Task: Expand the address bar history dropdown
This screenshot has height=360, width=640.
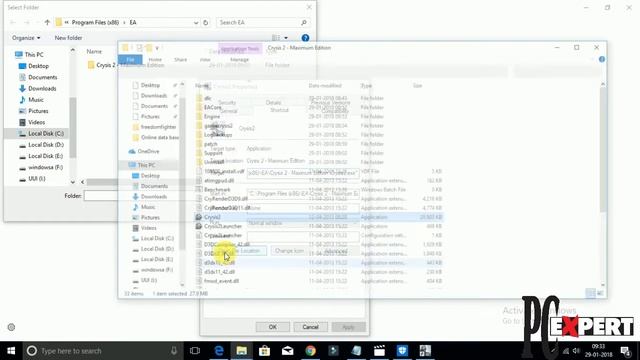Action: (196, 23)
